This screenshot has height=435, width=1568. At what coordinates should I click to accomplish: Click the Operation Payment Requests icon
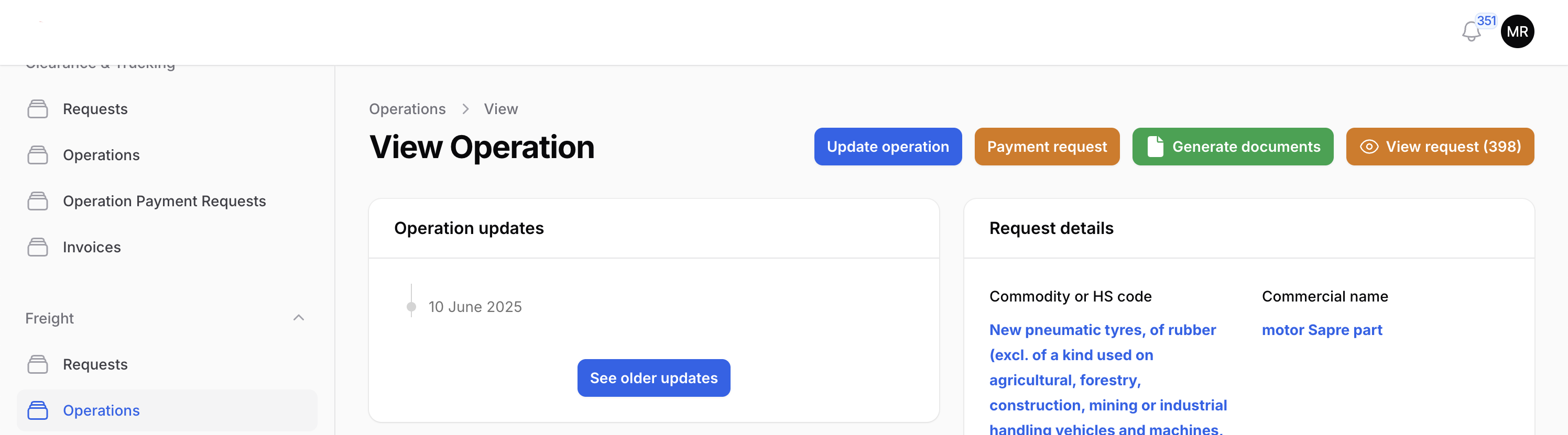38,202
